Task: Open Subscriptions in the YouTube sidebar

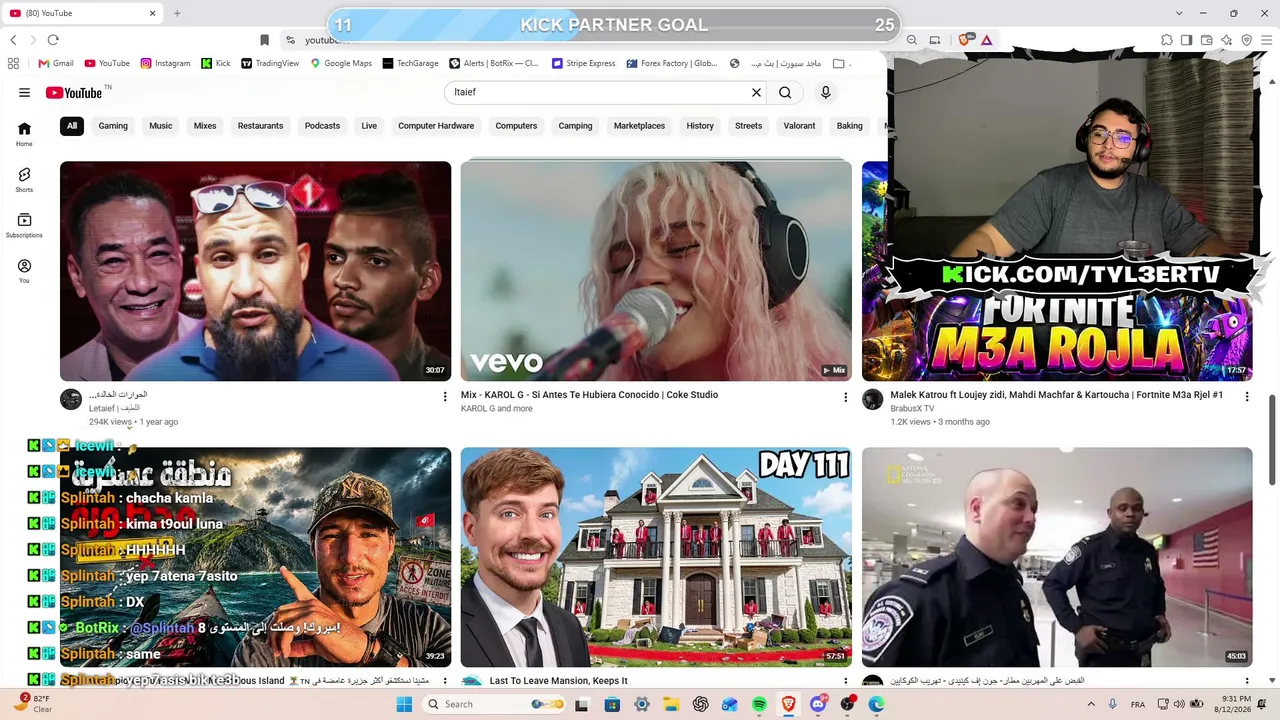Action: [24, 225]
